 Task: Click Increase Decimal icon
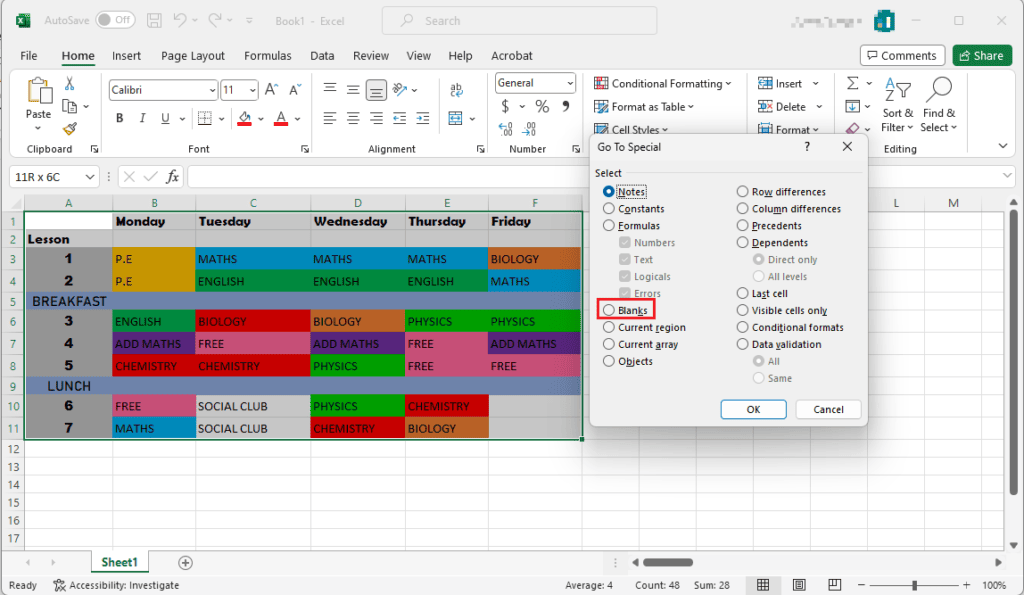(505, 129)
